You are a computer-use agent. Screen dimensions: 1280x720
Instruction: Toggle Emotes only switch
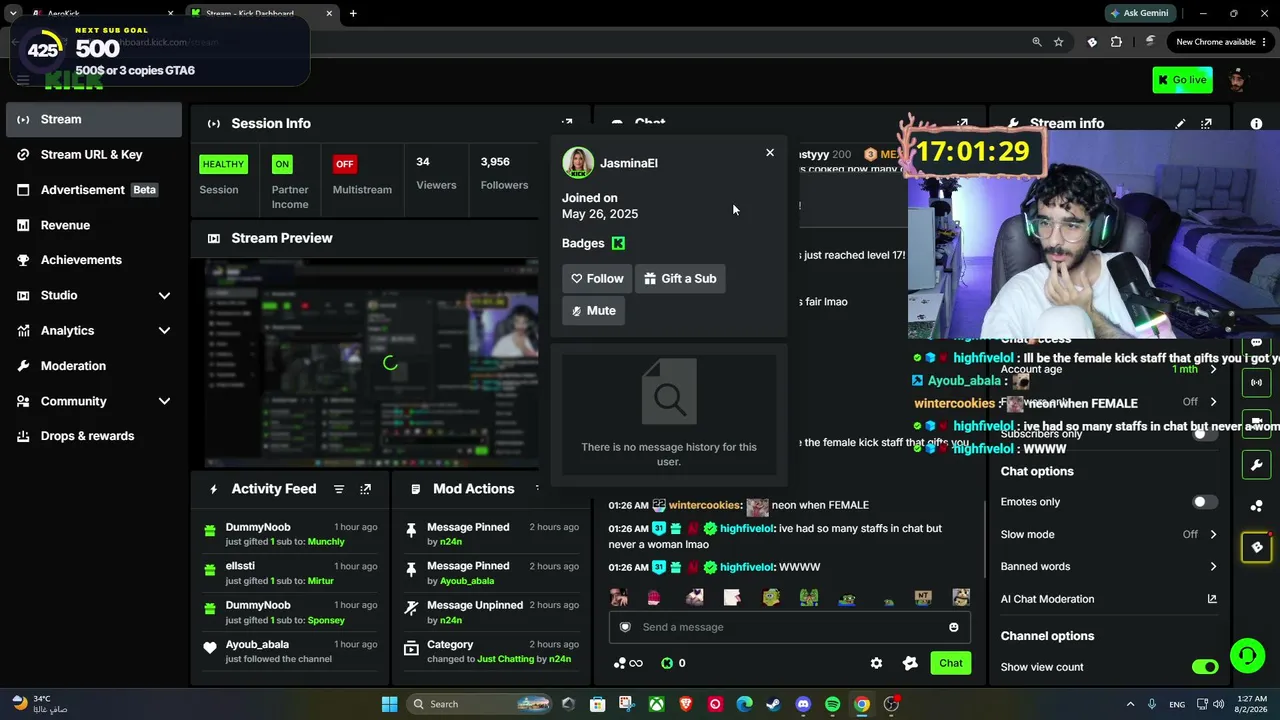(x=1205, y=502)
